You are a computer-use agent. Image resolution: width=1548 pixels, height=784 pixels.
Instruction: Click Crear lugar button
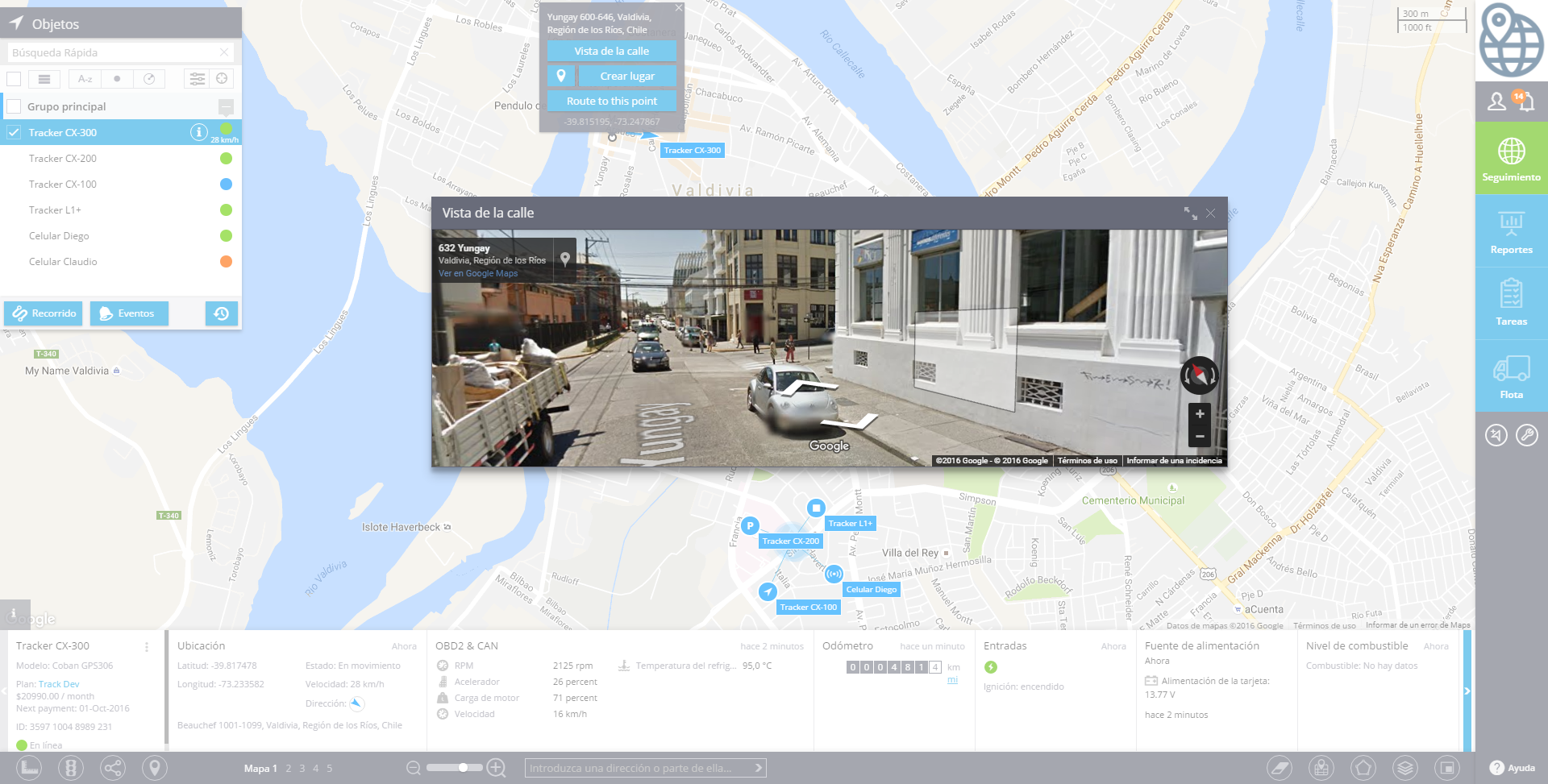pyautogui.click(x=627, y=76)
